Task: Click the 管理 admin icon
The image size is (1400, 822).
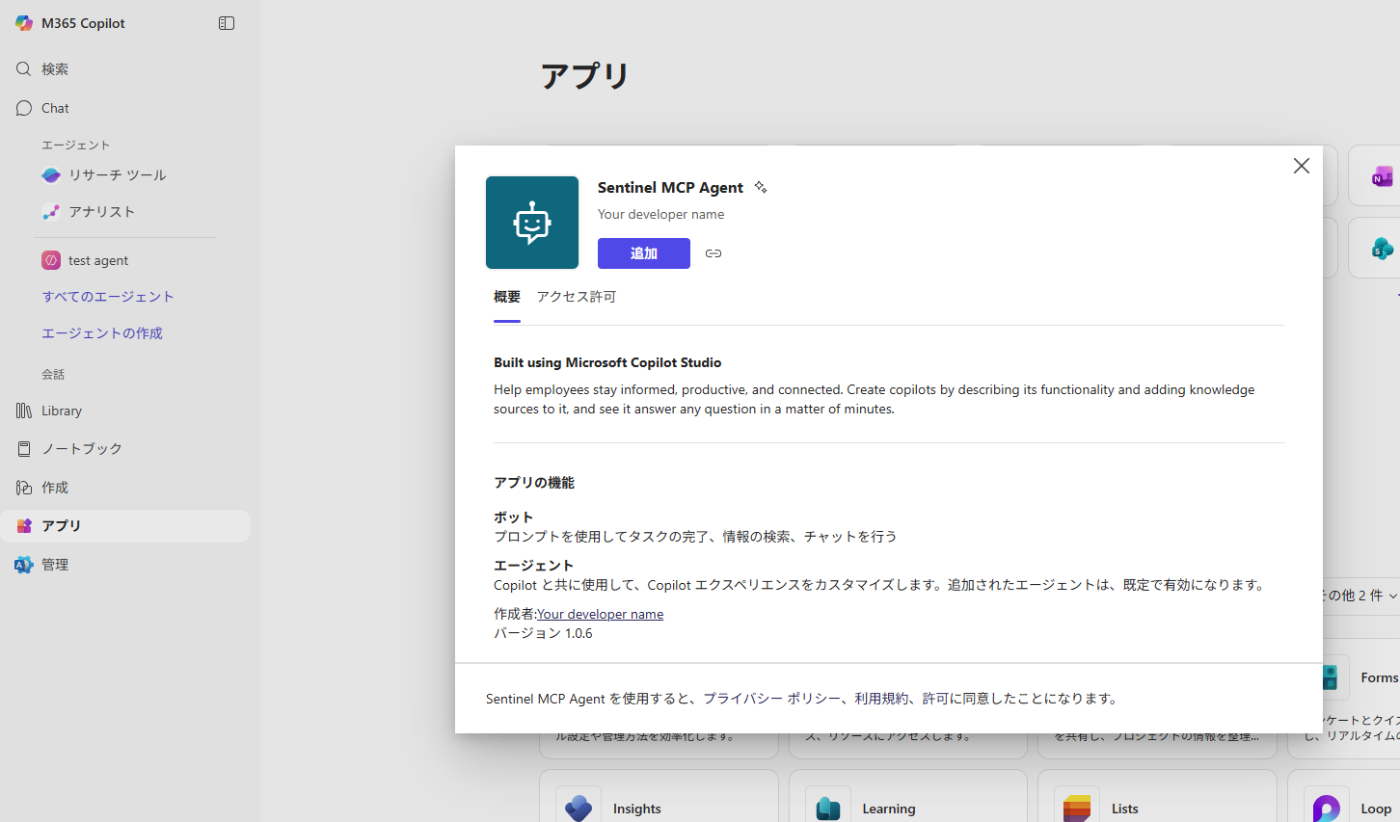Action: pyautogui.click(x=24, y=565)
